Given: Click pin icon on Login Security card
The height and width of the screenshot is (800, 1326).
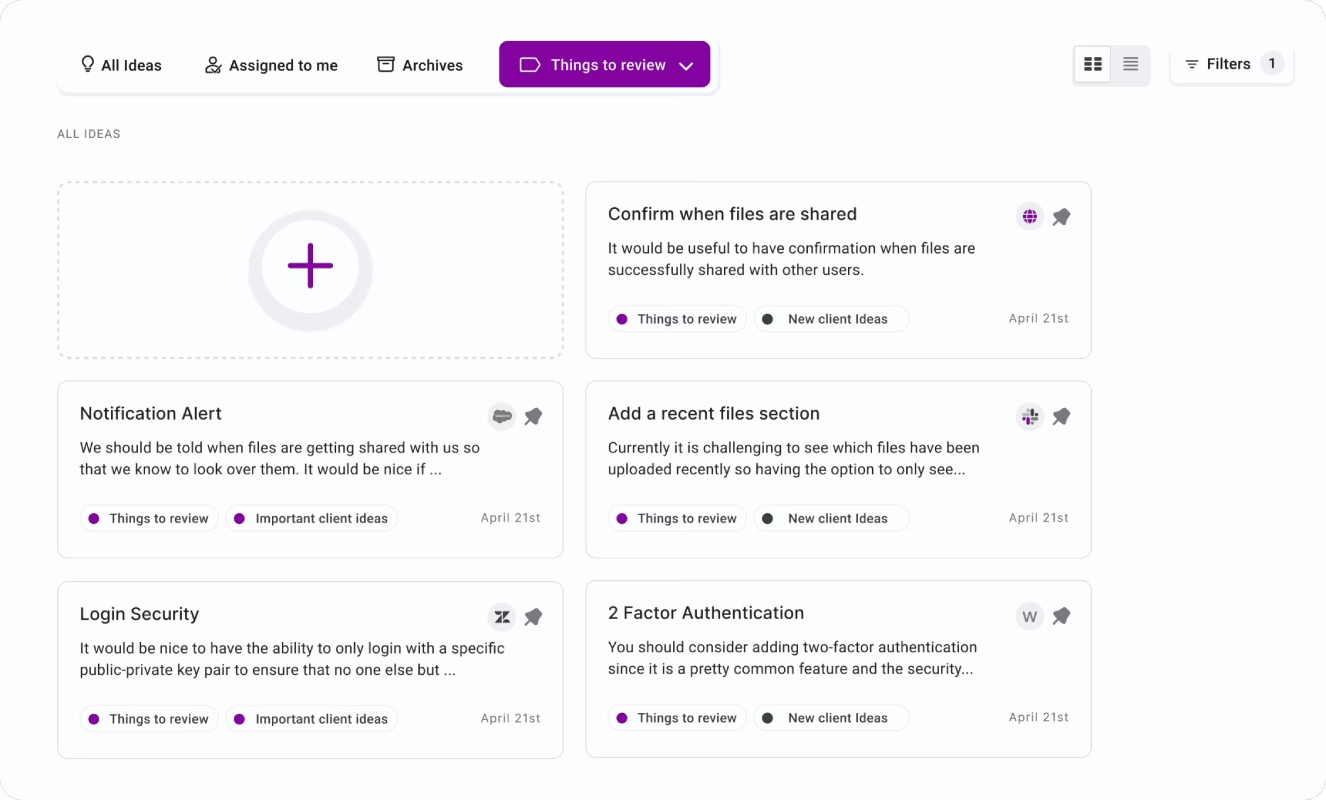Looking at the screenshot, I should (x=533, y=617).
